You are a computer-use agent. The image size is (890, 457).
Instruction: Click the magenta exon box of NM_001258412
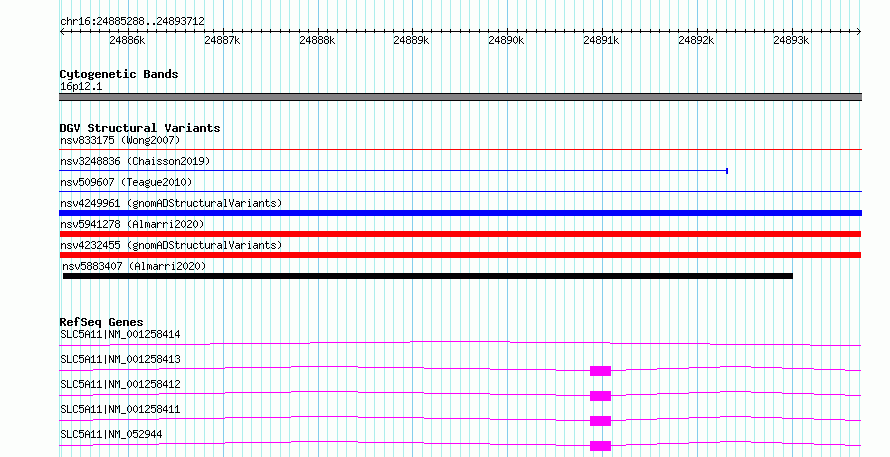[601, 396]
